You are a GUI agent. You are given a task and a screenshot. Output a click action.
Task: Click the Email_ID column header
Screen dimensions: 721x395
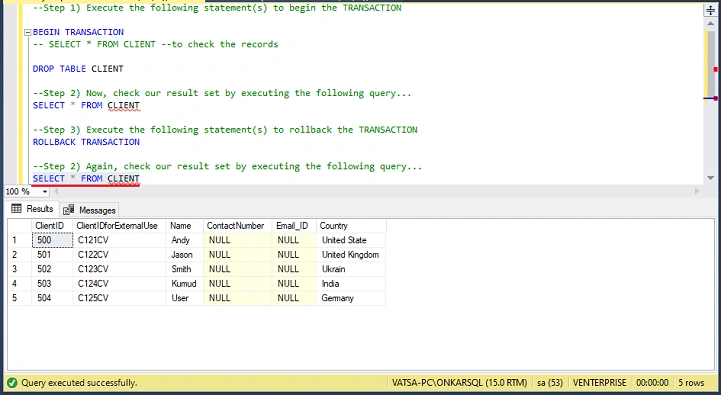[294, 226]
